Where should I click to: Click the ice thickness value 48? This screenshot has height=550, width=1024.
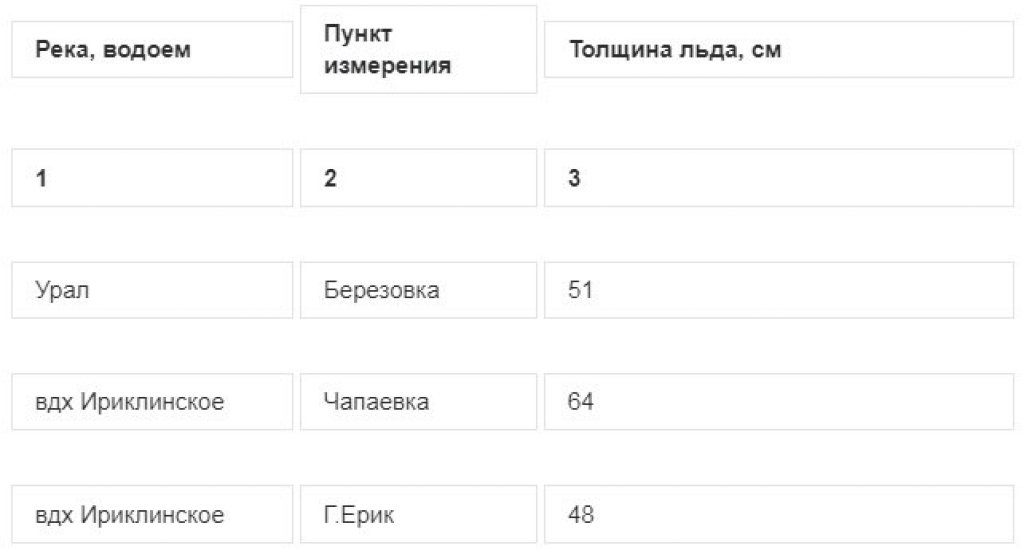pos(581,514)
